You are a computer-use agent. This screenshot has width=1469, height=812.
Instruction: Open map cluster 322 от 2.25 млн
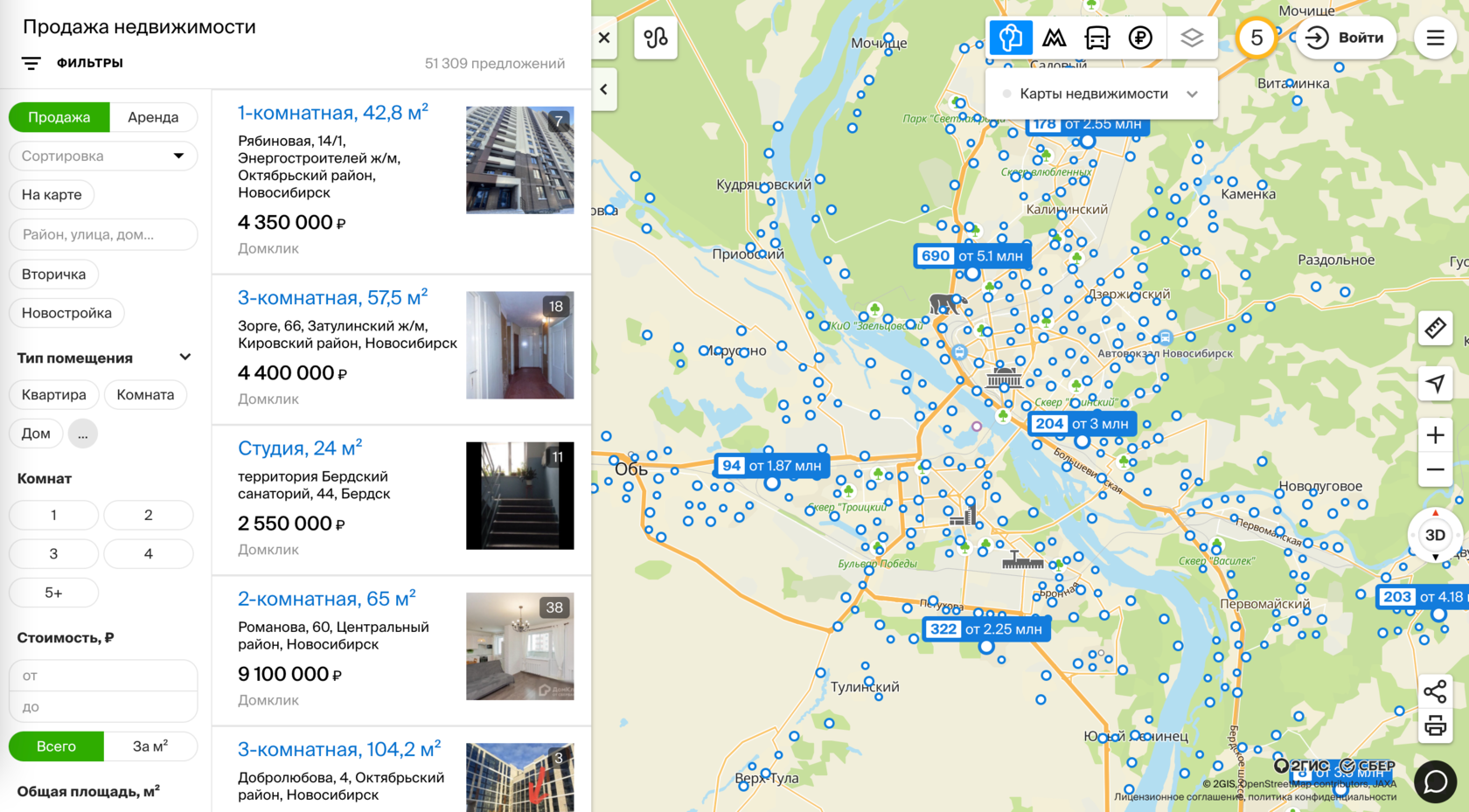[986, 629]
